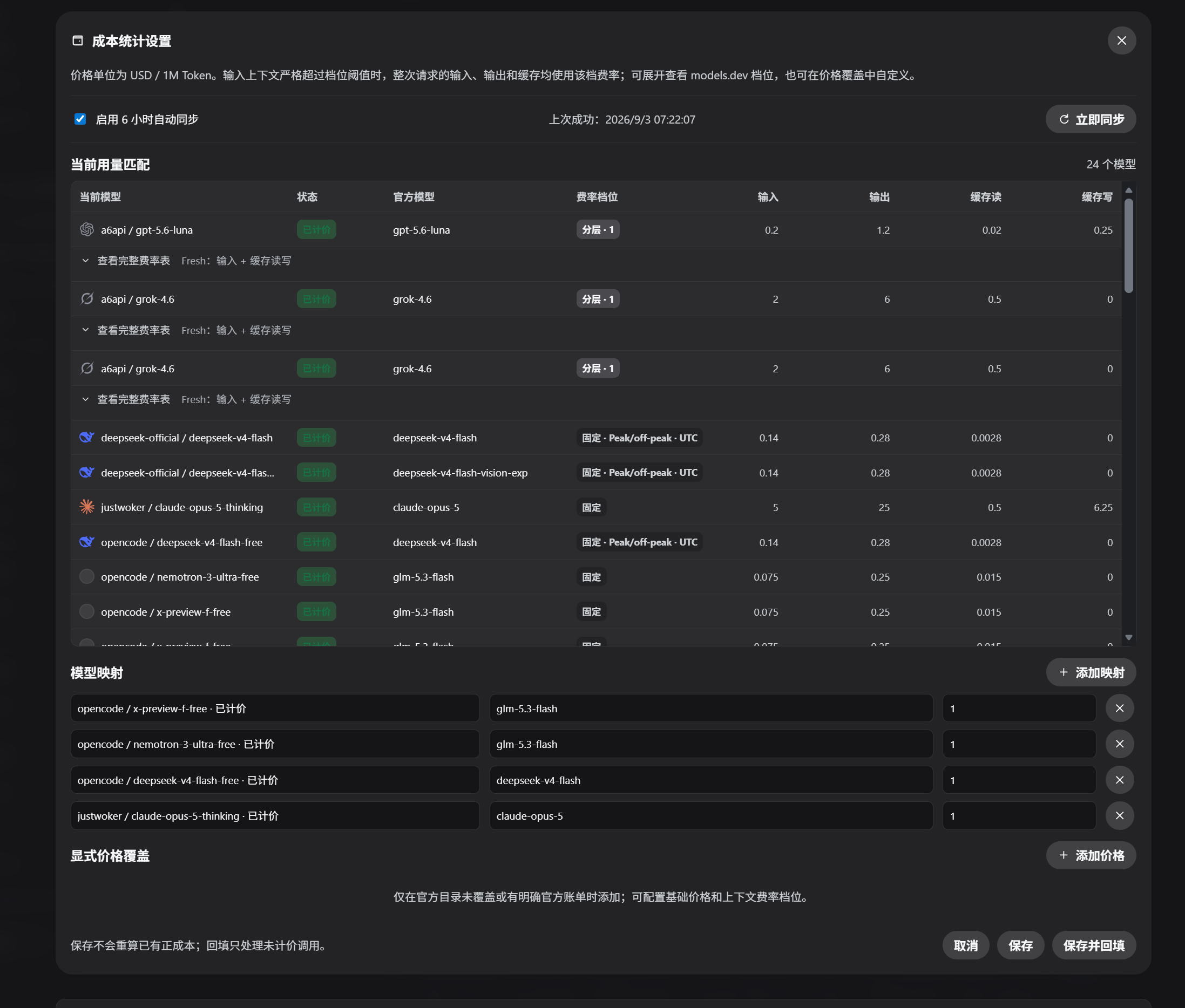Screen dimensions: 1185x1008
Task: Click the deepseek-v4-flash target model field
Action: pos(711,780)
